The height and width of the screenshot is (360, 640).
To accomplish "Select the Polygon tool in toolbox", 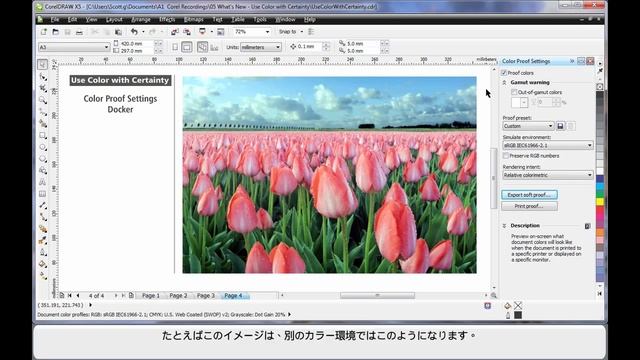I will coord(42,158).
